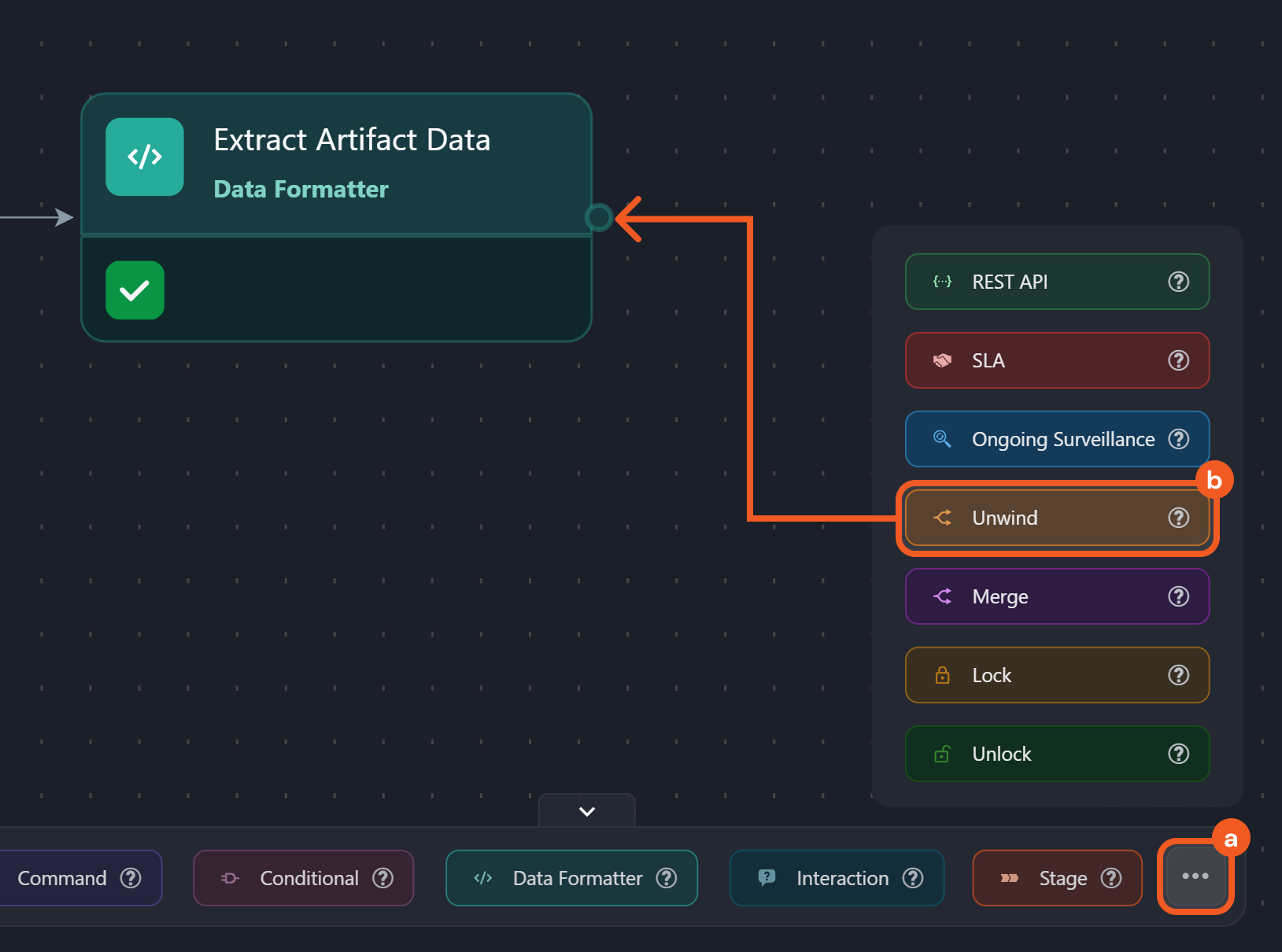Show help for Unwind task
This screenshot has height=952, width=1282.
(x=1178, y=518)
